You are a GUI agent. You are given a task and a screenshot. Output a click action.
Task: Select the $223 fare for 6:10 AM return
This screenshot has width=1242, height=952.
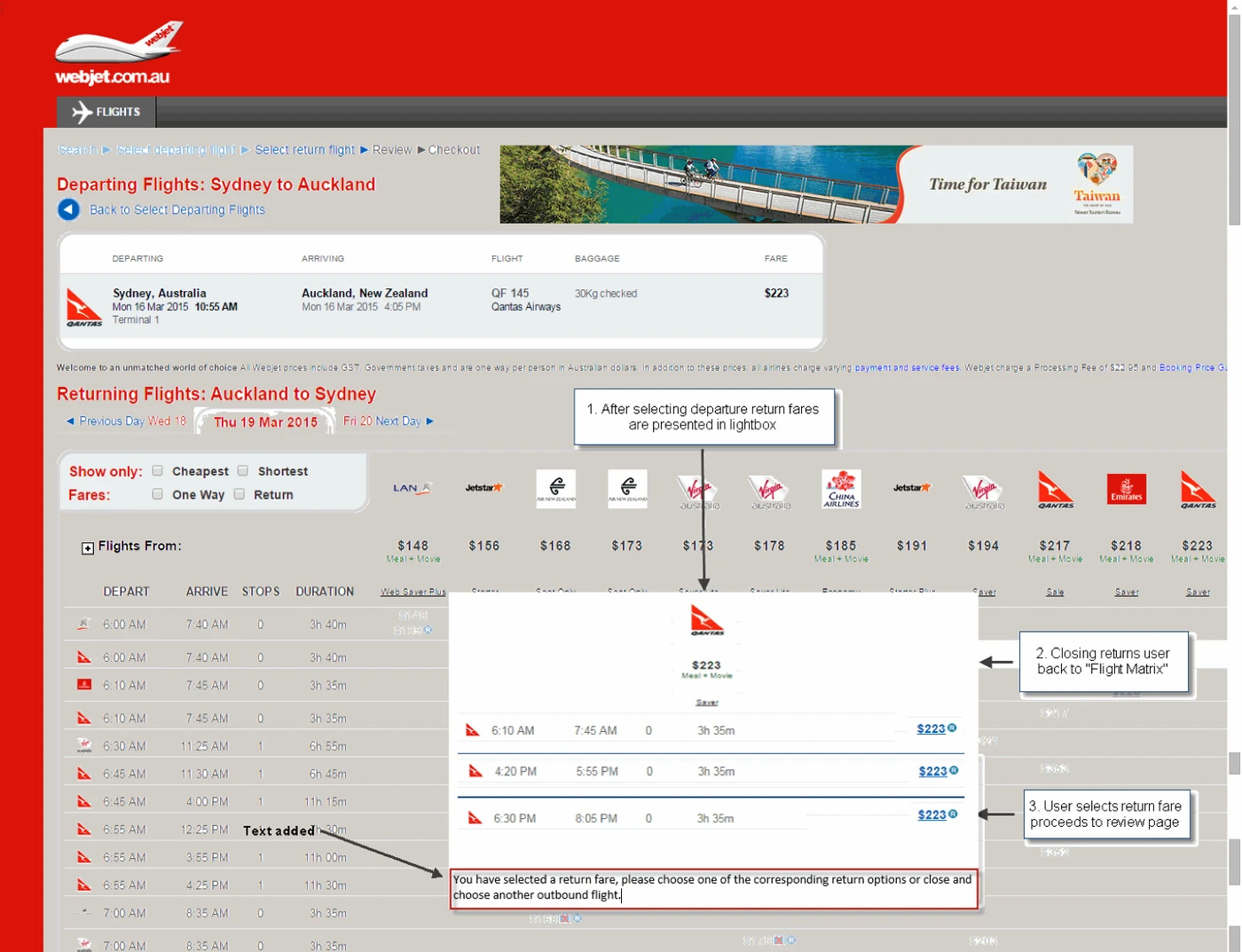[x=931, y=728]
